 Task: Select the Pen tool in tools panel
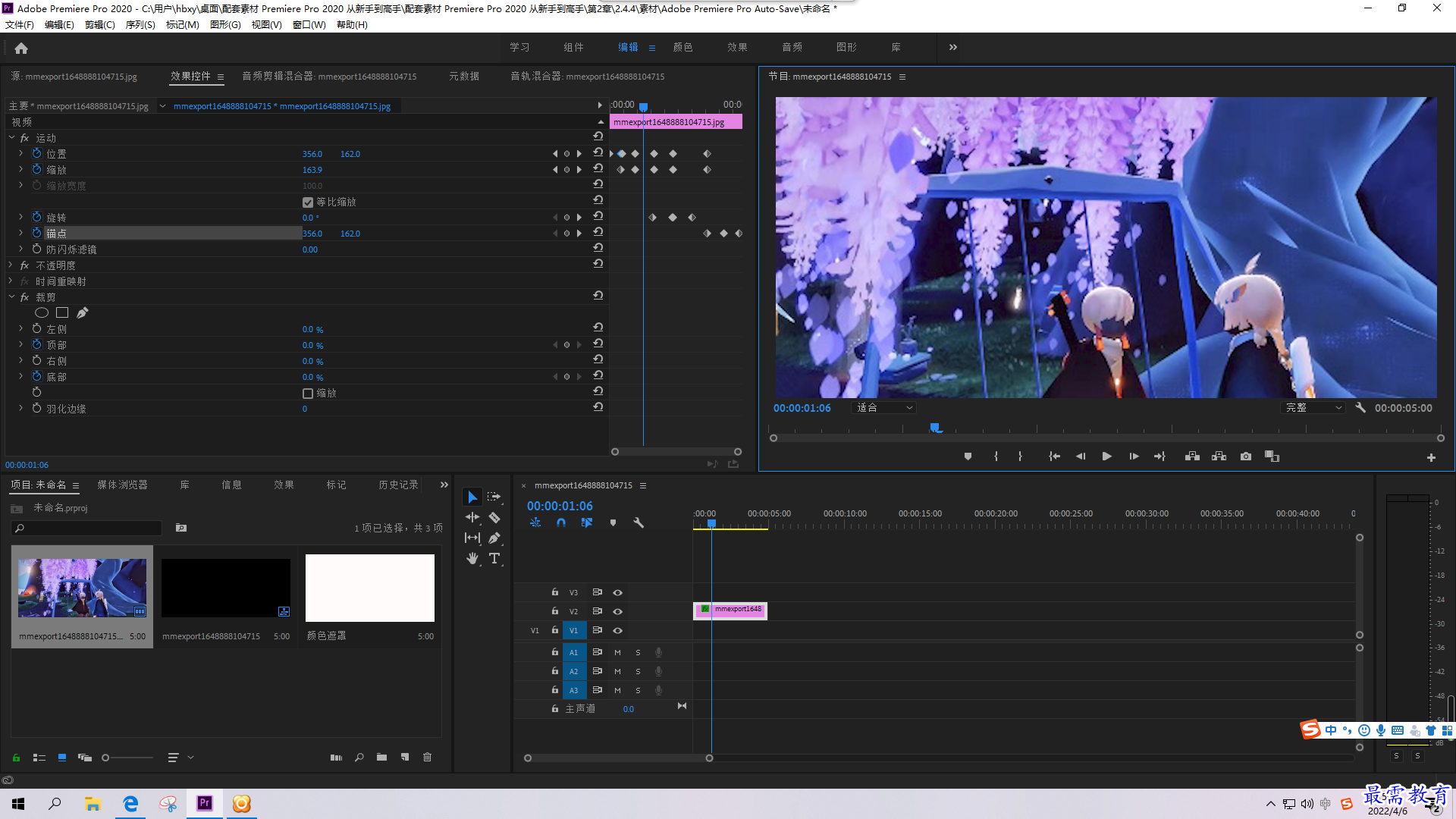pyautogui.click(x=494, y=538)
